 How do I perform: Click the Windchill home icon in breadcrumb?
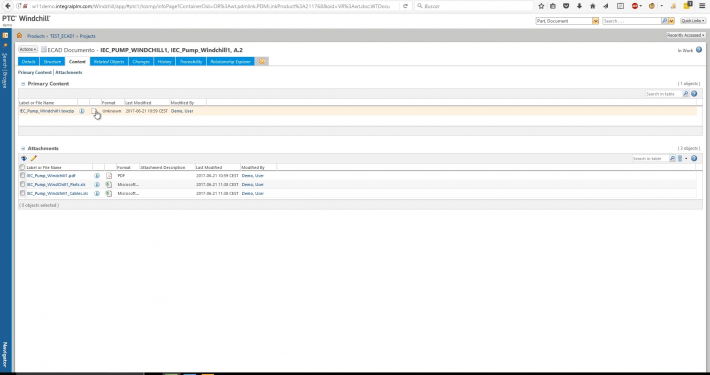(x=19, y=35)
